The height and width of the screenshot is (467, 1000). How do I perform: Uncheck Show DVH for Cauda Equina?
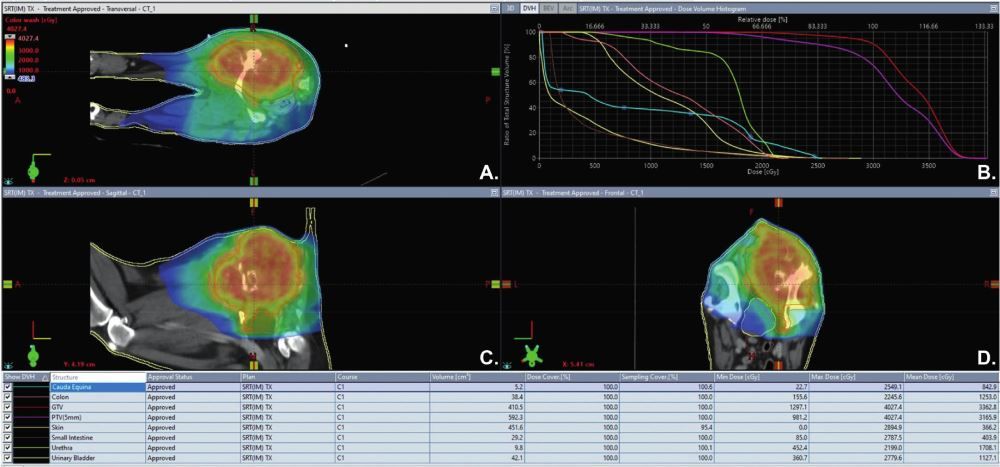click(x=8, y=387)
